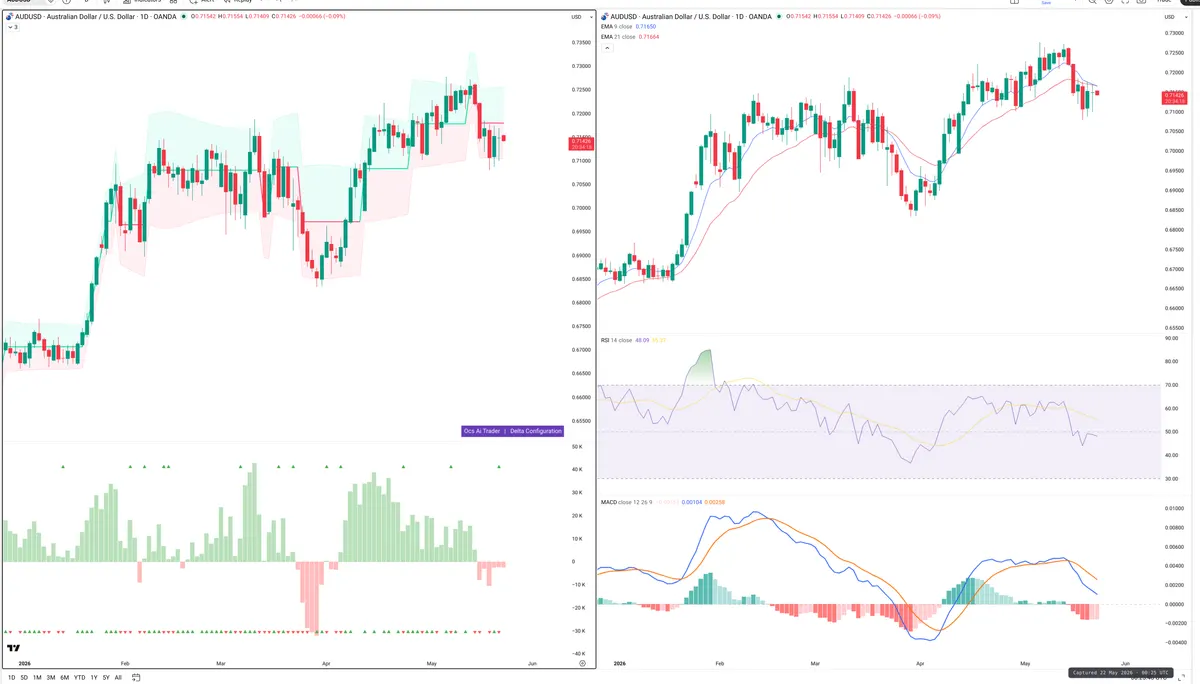The image size is (1200, 684).
Task: Set time range to 1D
Action: tap(11, 677)
